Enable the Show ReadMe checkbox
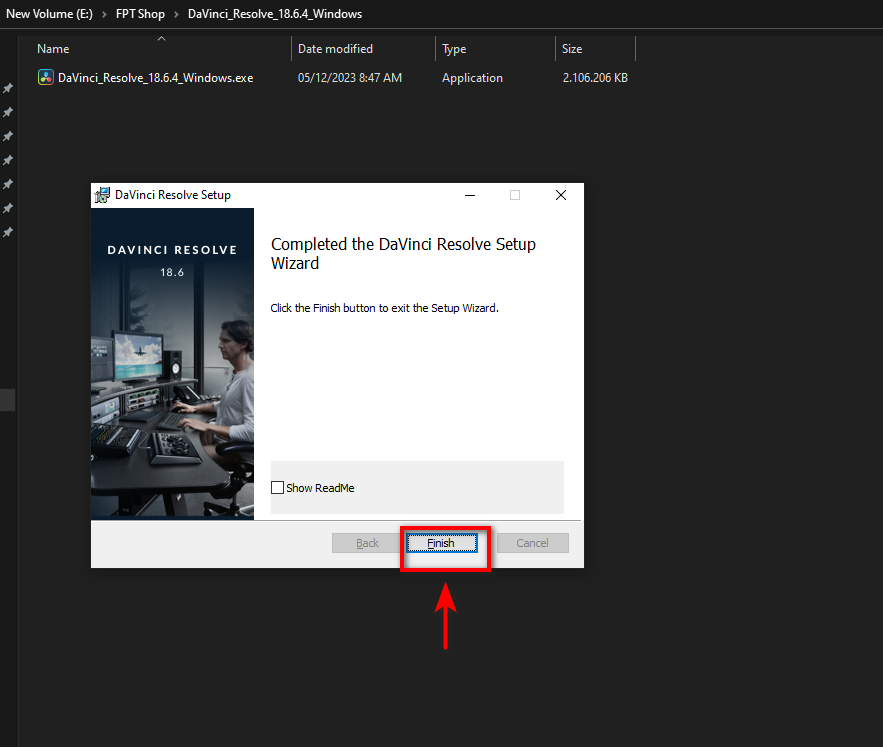Screen dimensions: 883x747 tap(277, 488)
